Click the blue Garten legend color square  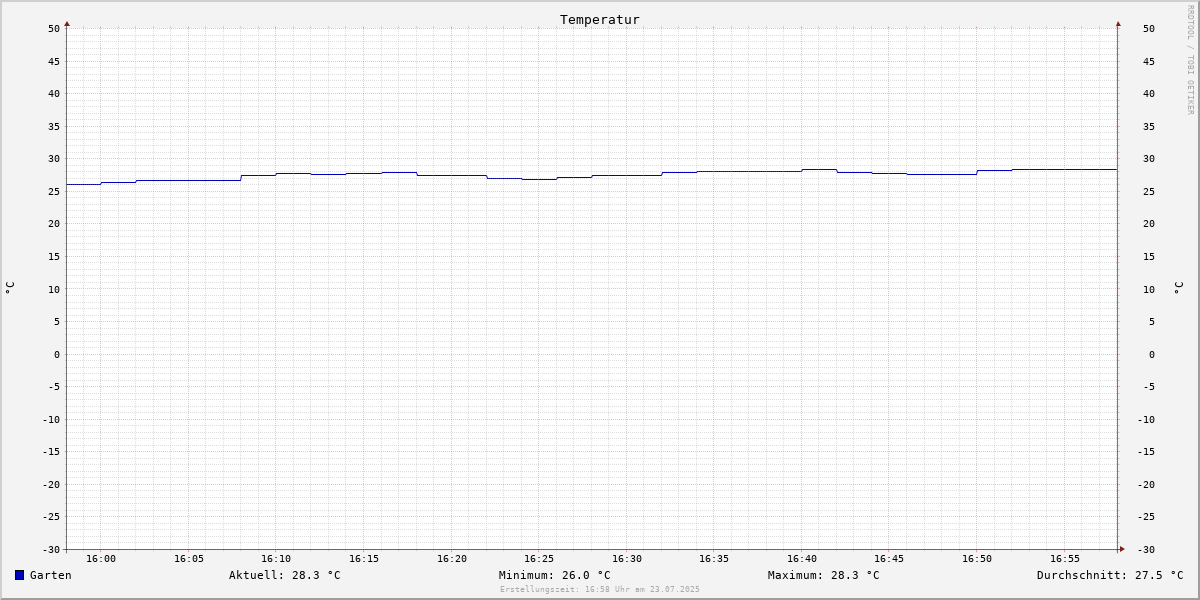[19, 575]
